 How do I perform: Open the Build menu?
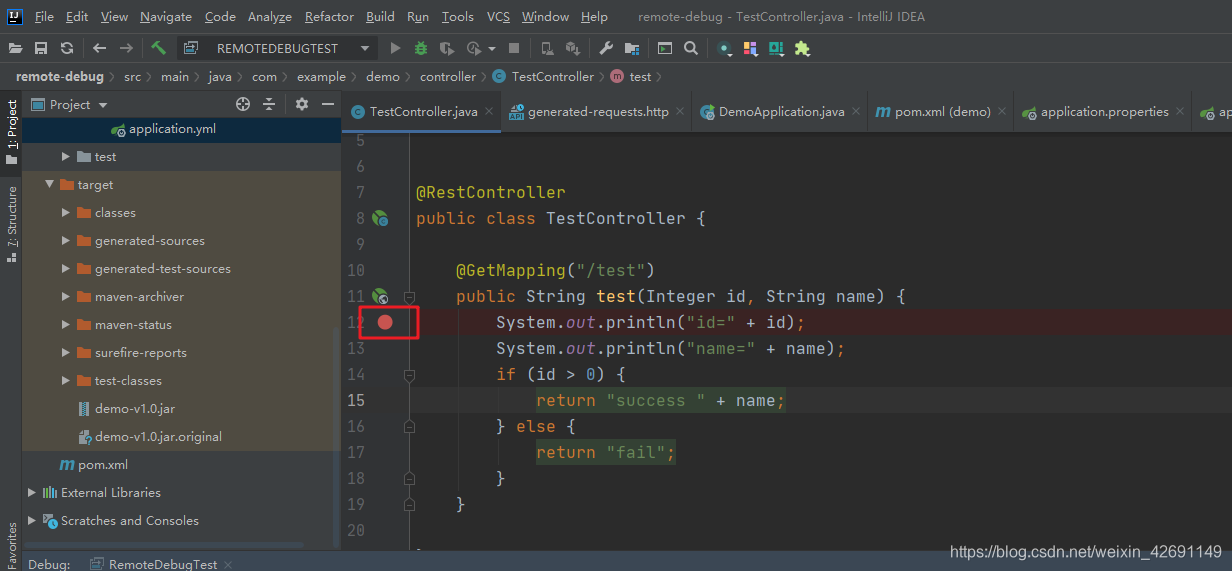pos(380,17)
